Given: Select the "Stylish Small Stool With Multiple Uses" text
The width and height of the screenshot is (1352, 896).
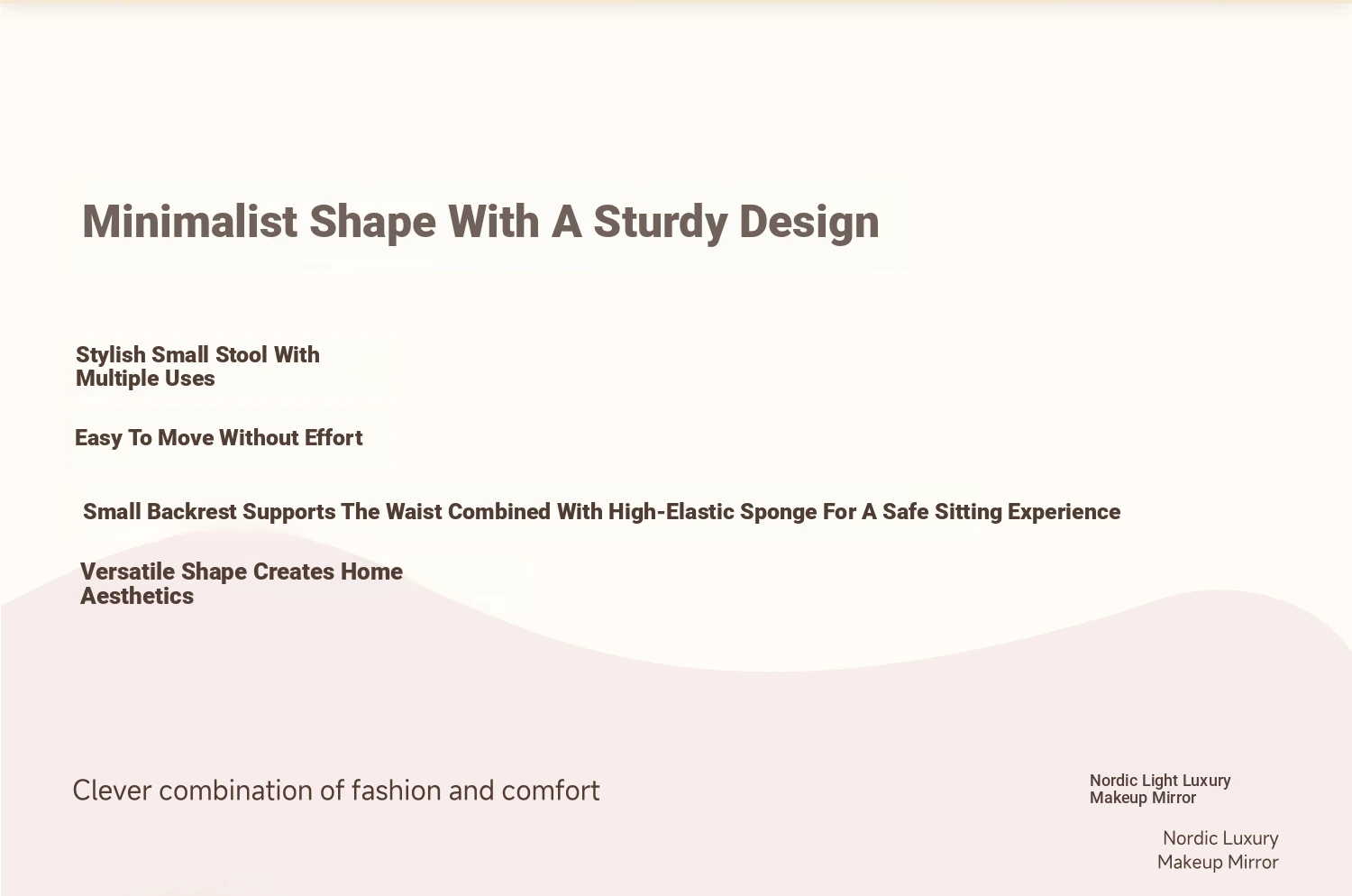Looking at the screenshot, I should 197,366.
